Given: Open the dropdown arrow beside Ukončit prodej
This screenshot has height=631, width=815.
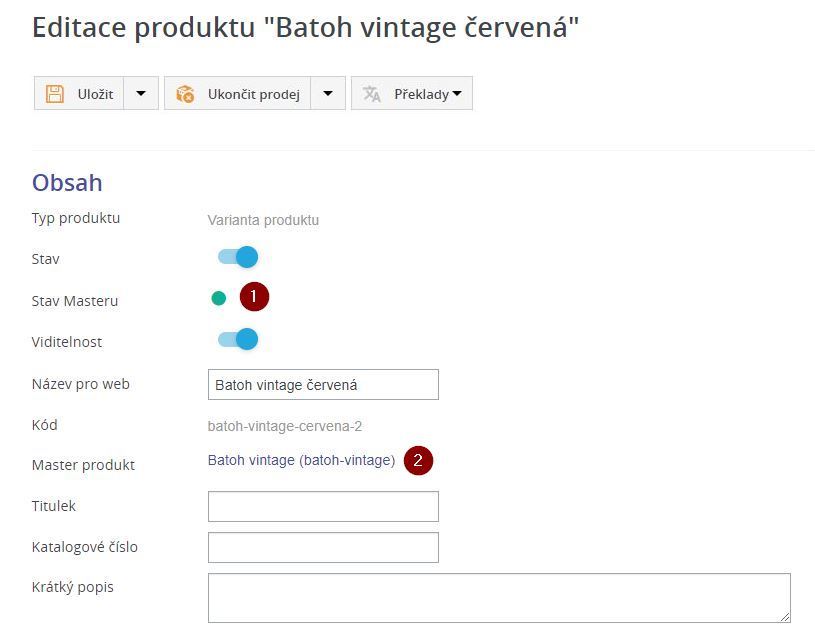Looking at the screenshot, I should tap(328, 93).
